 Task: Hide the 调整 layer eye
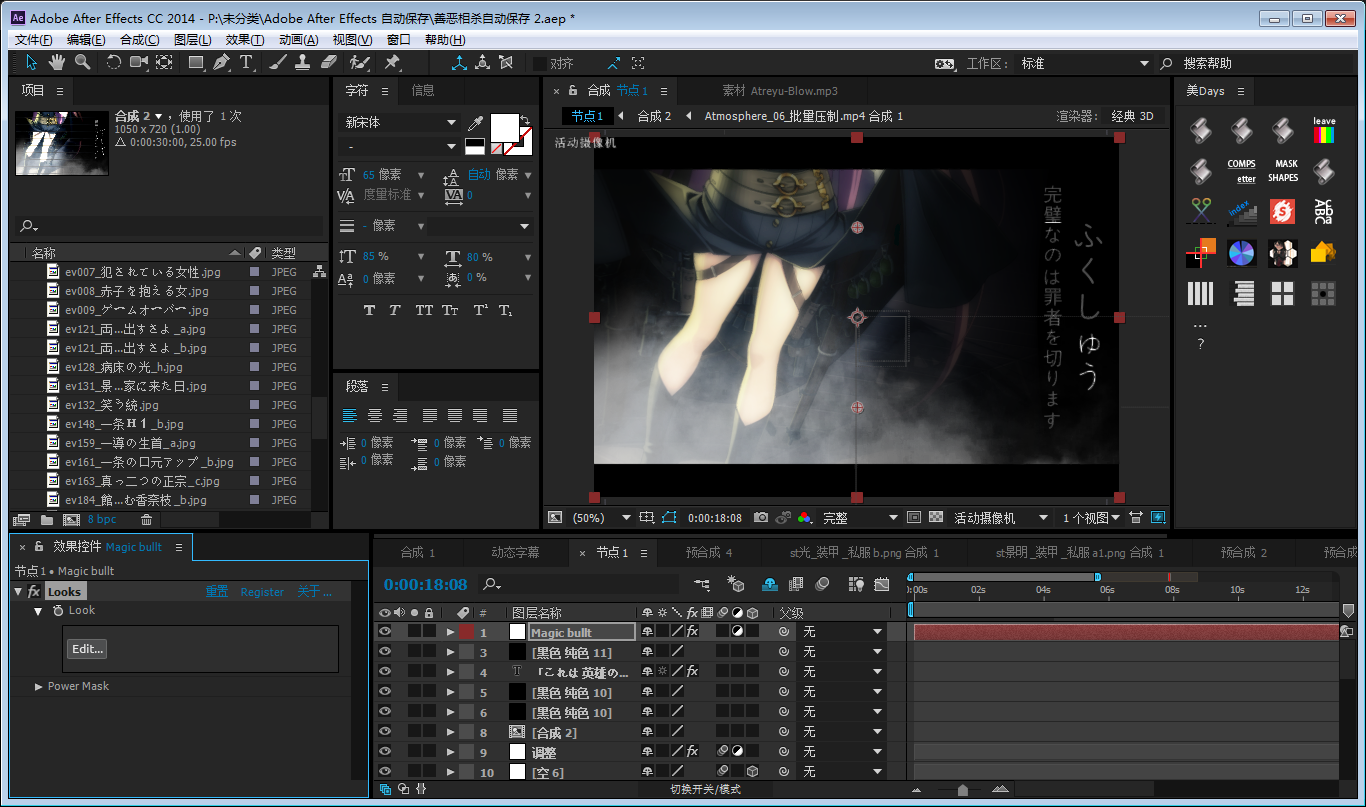[384, 752]
